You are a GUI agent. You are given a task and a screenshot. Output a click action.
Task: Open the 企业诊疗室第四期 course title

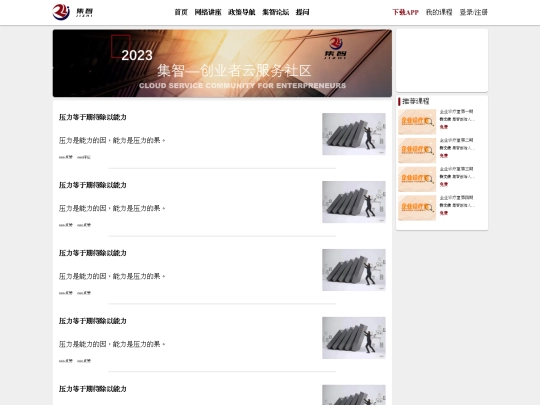(x=456, y=198)
